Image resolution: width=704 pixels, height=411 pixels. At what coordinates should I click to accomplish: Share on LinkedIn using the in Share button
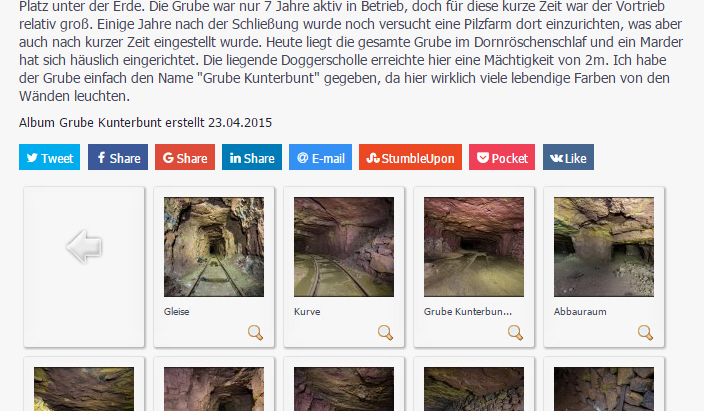point(252,157)
